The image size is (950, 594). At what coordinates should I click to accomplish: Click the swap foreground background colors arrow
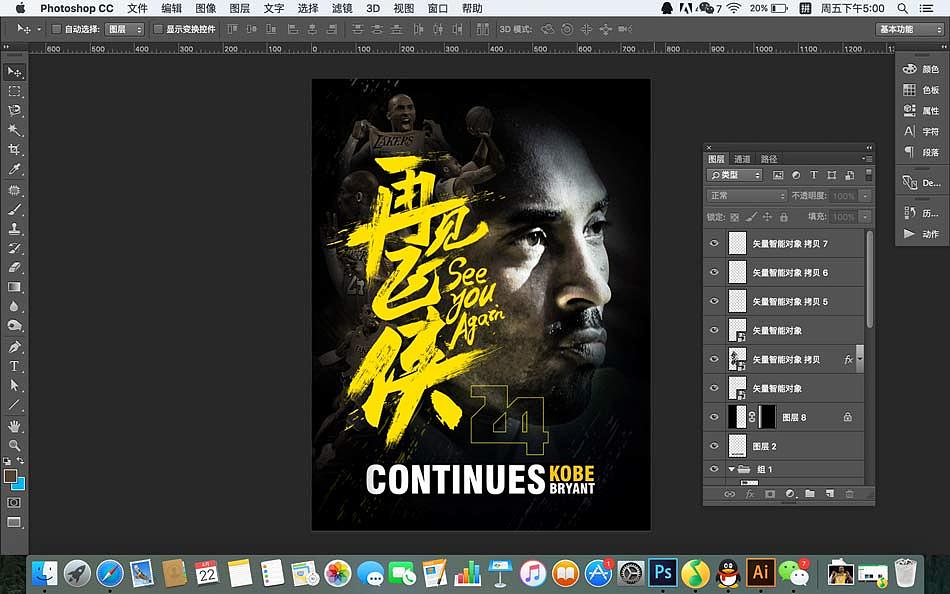click(x=21, y=461)
